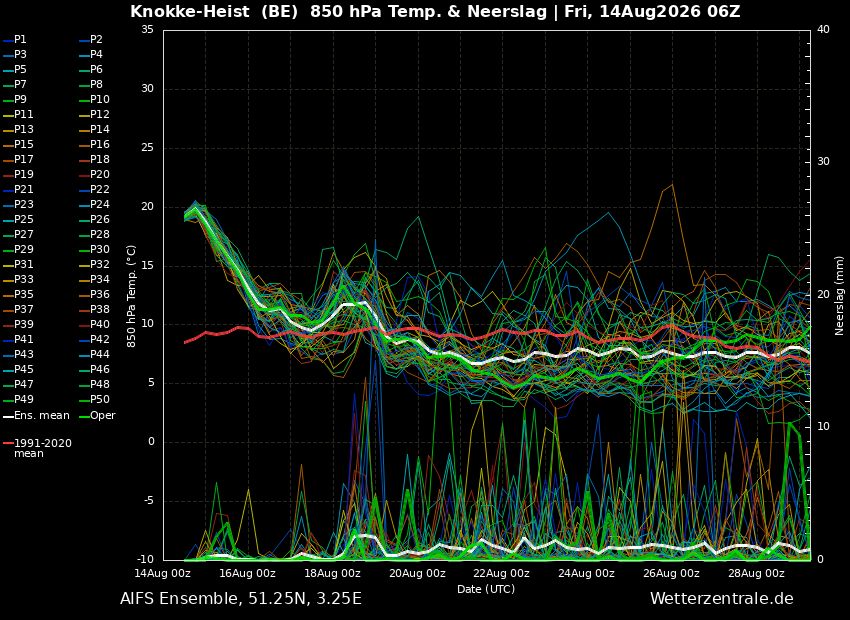Click the P29 legend entry
The image size is (850, 620).
pyautogui.click(x=18, y=249)
